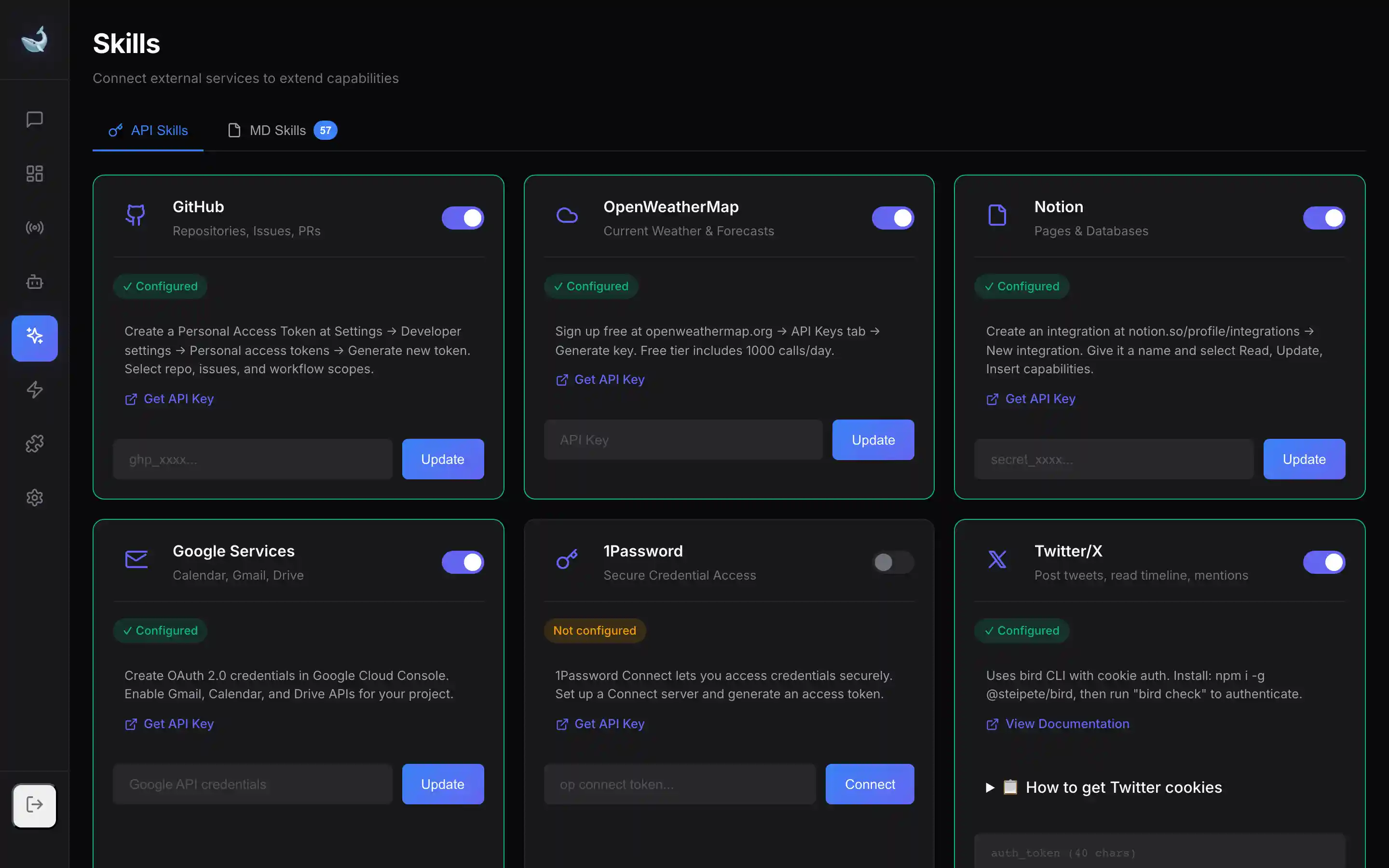This screenshot has height=868, width=1389.
Task: Turn off the Notion skill toggle
Action: coord(1323,218)
